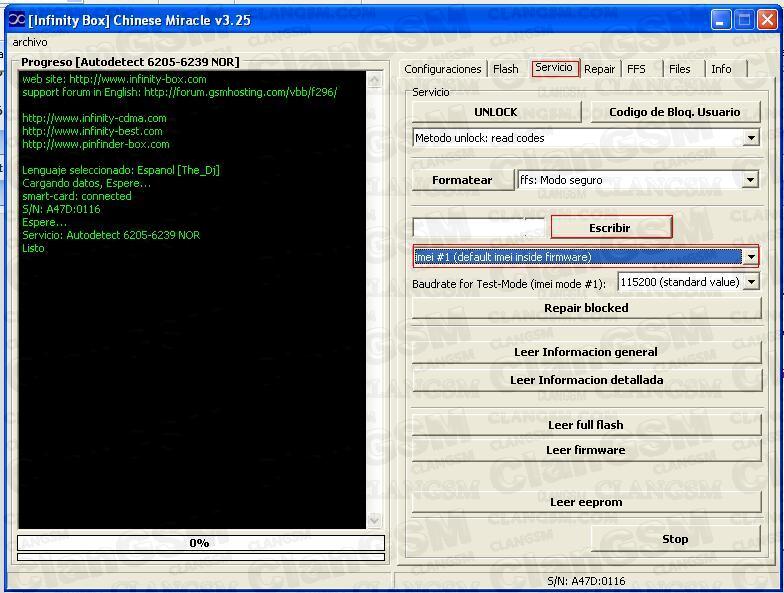Click log scrollbar up arrow
Image resolution: width=784 pixels, height=593 pixels.
click(374, 80)
